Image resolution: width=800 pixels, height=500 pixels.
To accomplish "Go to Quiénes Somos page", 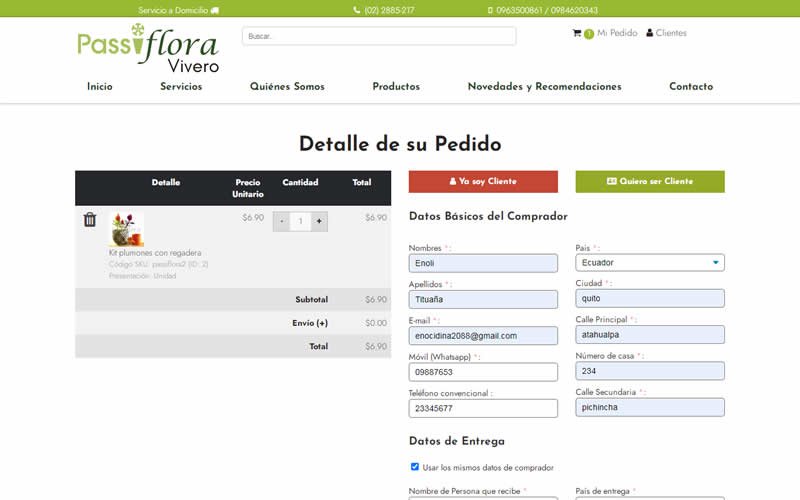I will pos(287,87).
